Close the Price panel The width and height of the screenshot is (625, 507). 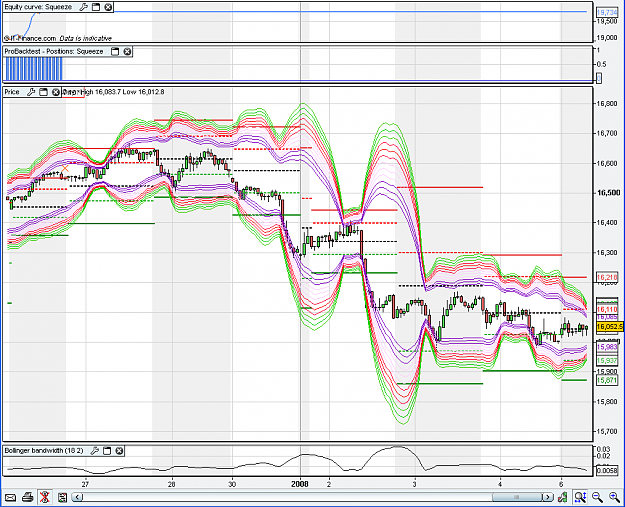pos(56,92)
